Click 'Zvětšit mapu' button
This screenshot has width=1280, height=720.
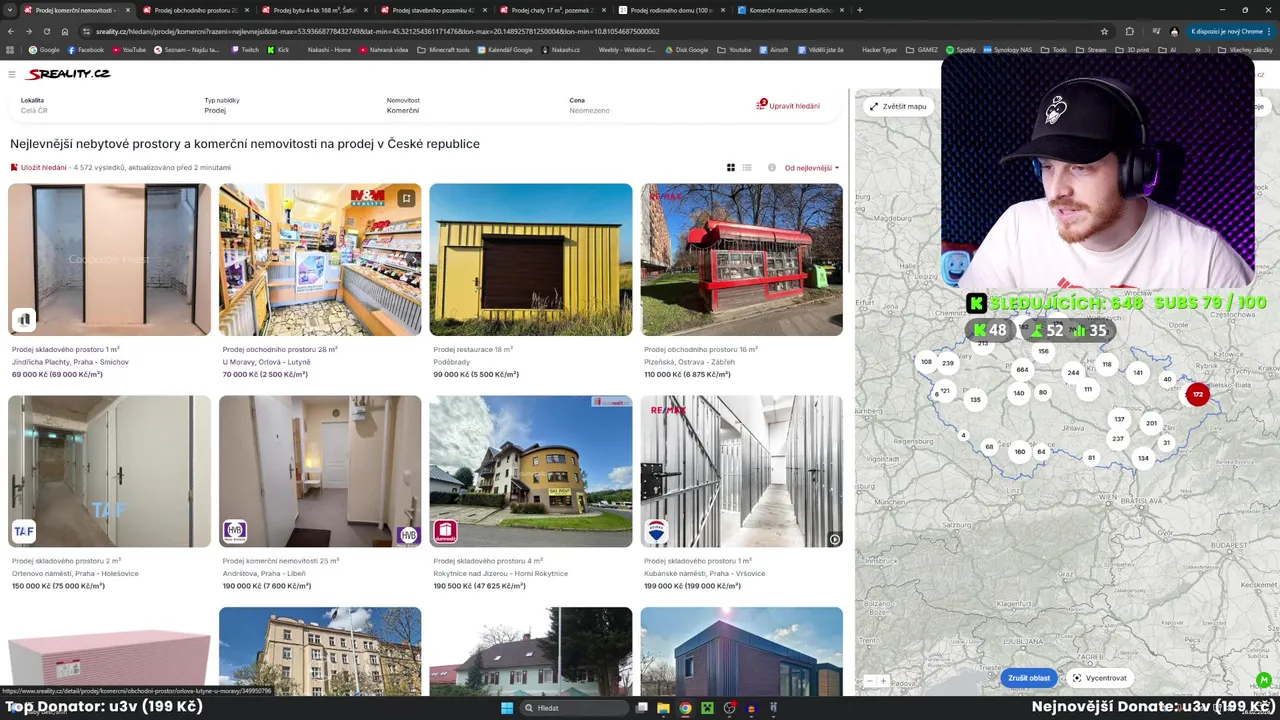tap(898, 106)
